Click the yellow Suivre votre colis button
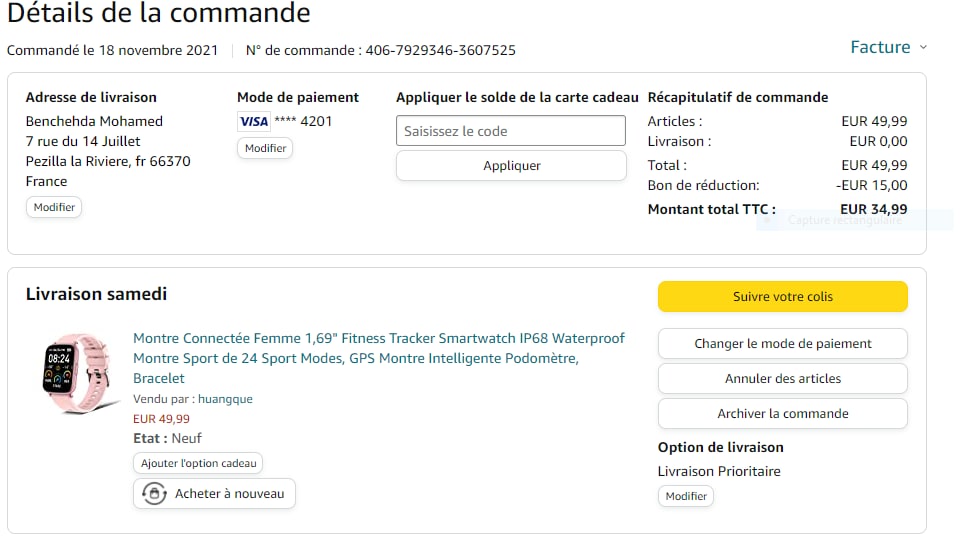 [782, 296]
